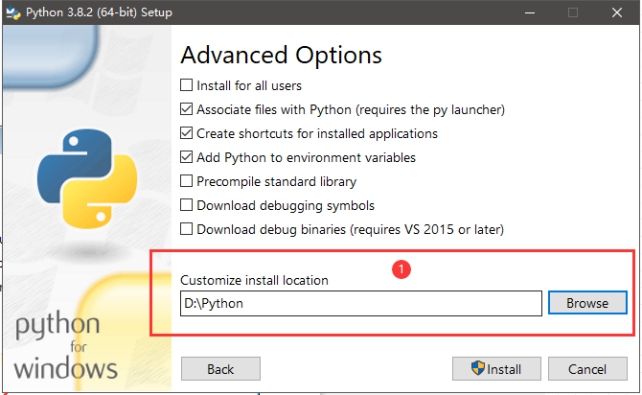Minimize the Python Setup window
Viewport: 642px width, 395px height.
tap(530, 13)
